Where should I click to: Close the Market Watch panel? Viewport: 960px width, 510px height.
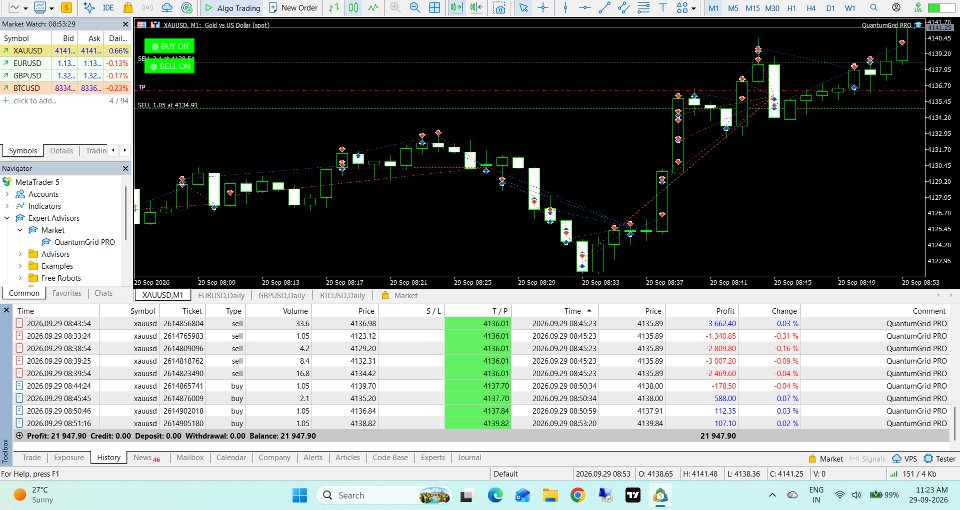(125, 24)
